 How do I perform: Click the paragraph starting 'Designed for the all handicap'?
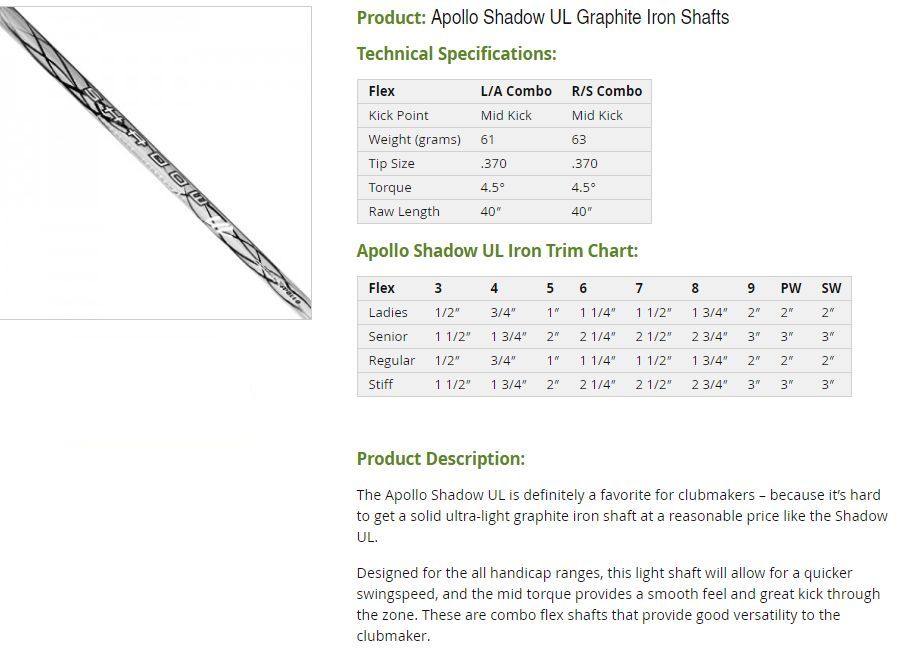point(618,604)
